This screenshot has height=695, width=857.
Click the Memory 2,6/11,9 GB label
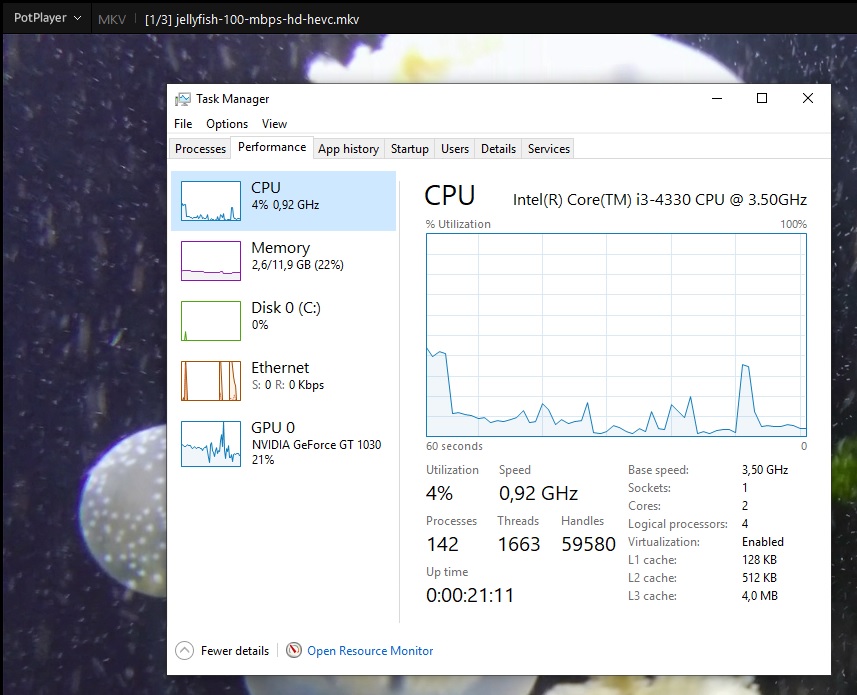click(297, 265)
